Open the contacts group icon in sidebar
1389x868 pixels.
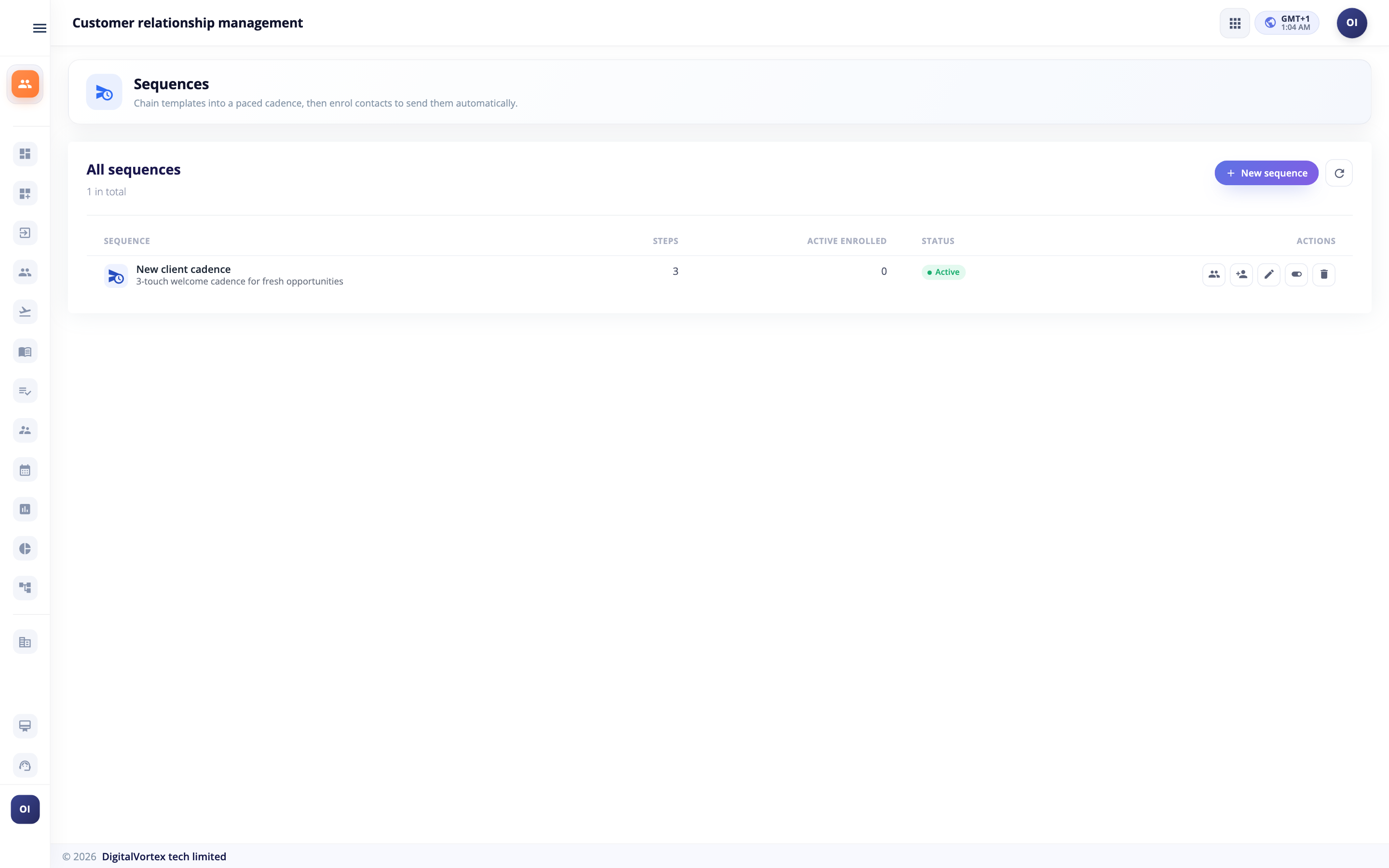[25, 272]
